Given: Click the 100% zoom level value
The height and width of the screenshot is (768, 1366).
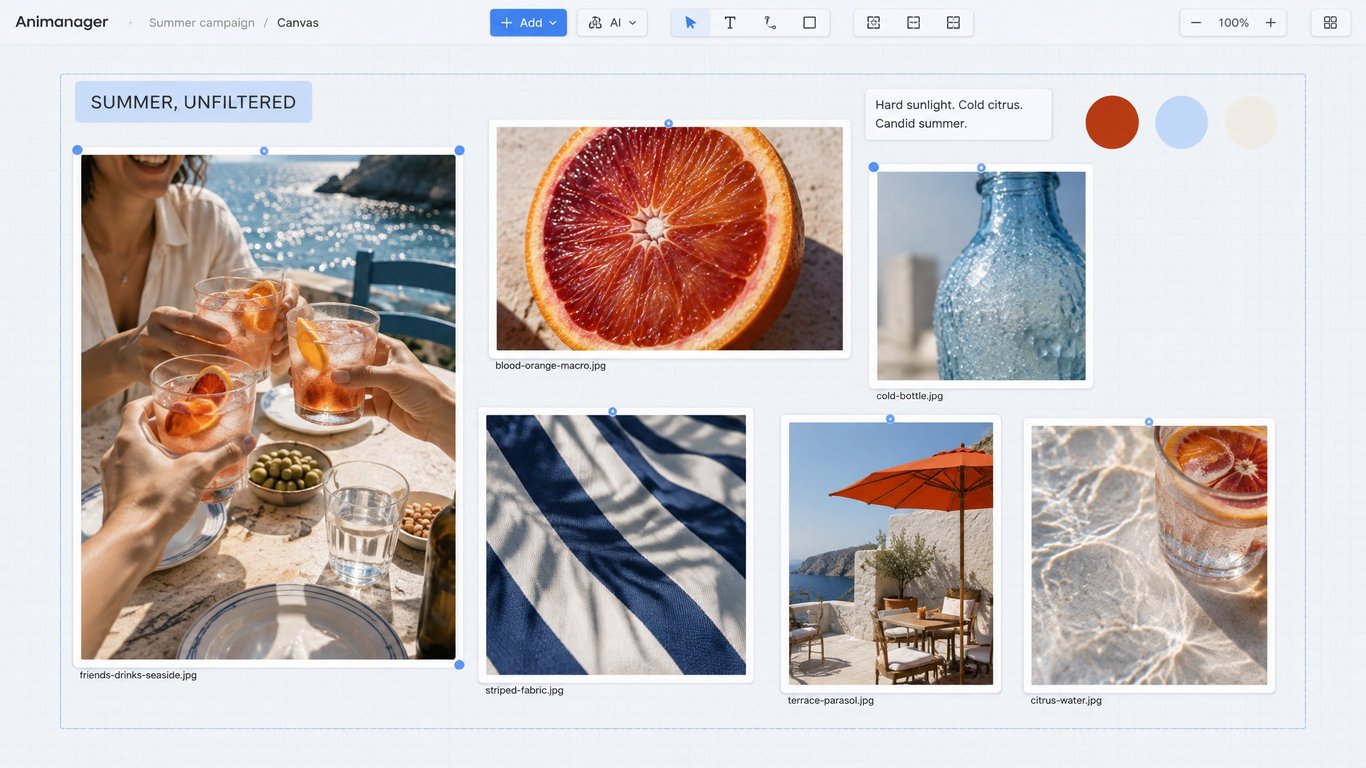Looking at the screenshot, I should point(1234,23).
